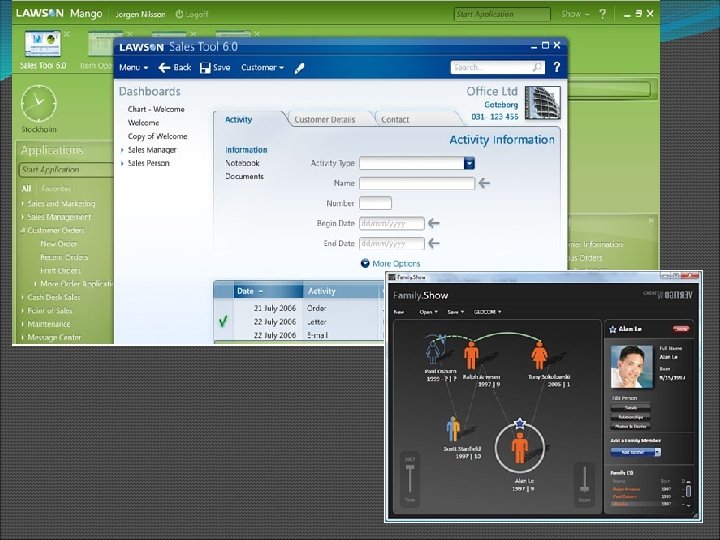This screenshot has height=540, width=720.
Task: Select the Tony Sokolowski figure in Family.Show
Action: (539, 355)
